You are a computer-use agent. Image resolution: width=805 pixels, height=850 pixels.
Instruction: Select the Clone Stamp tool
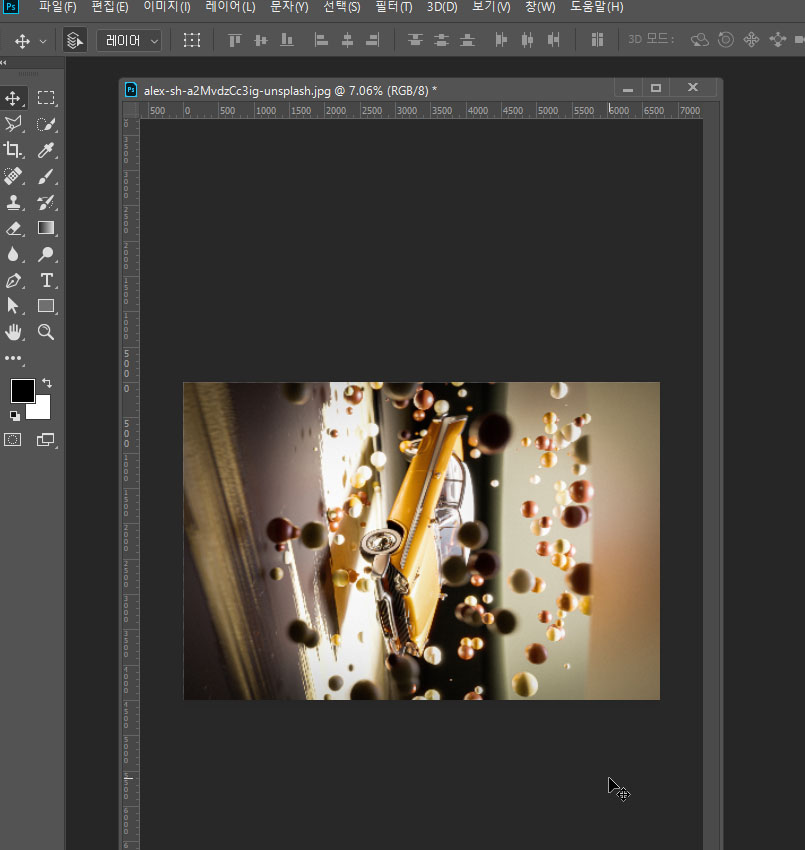pos(13,202)
